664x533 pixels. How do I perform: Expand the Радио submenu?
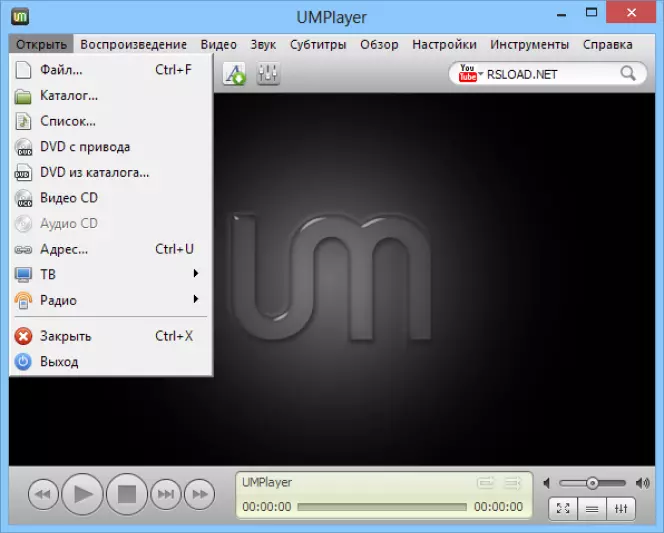[x=111, y=300]
